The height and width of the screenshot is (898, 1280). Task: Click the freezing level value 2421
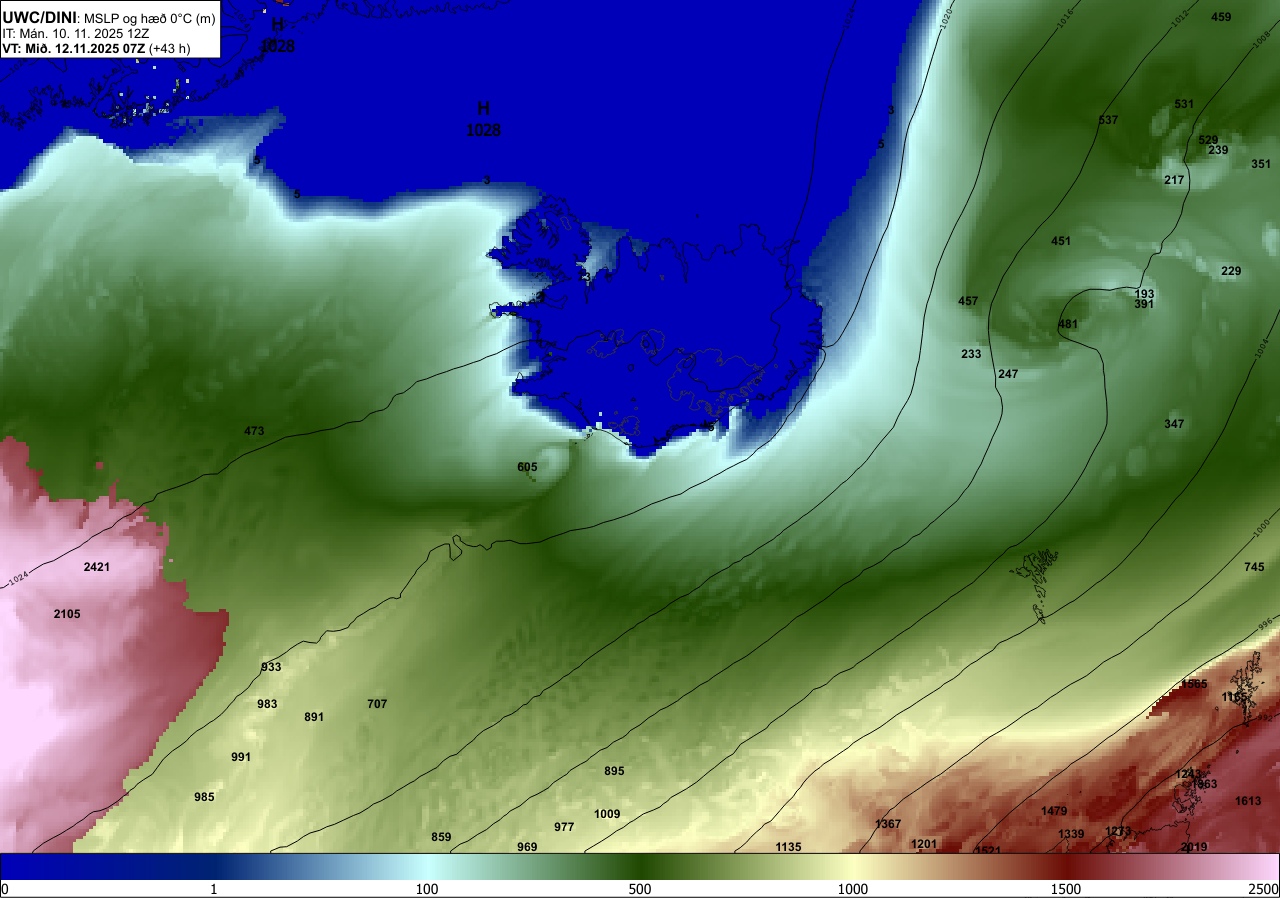[x=97, y=567]
